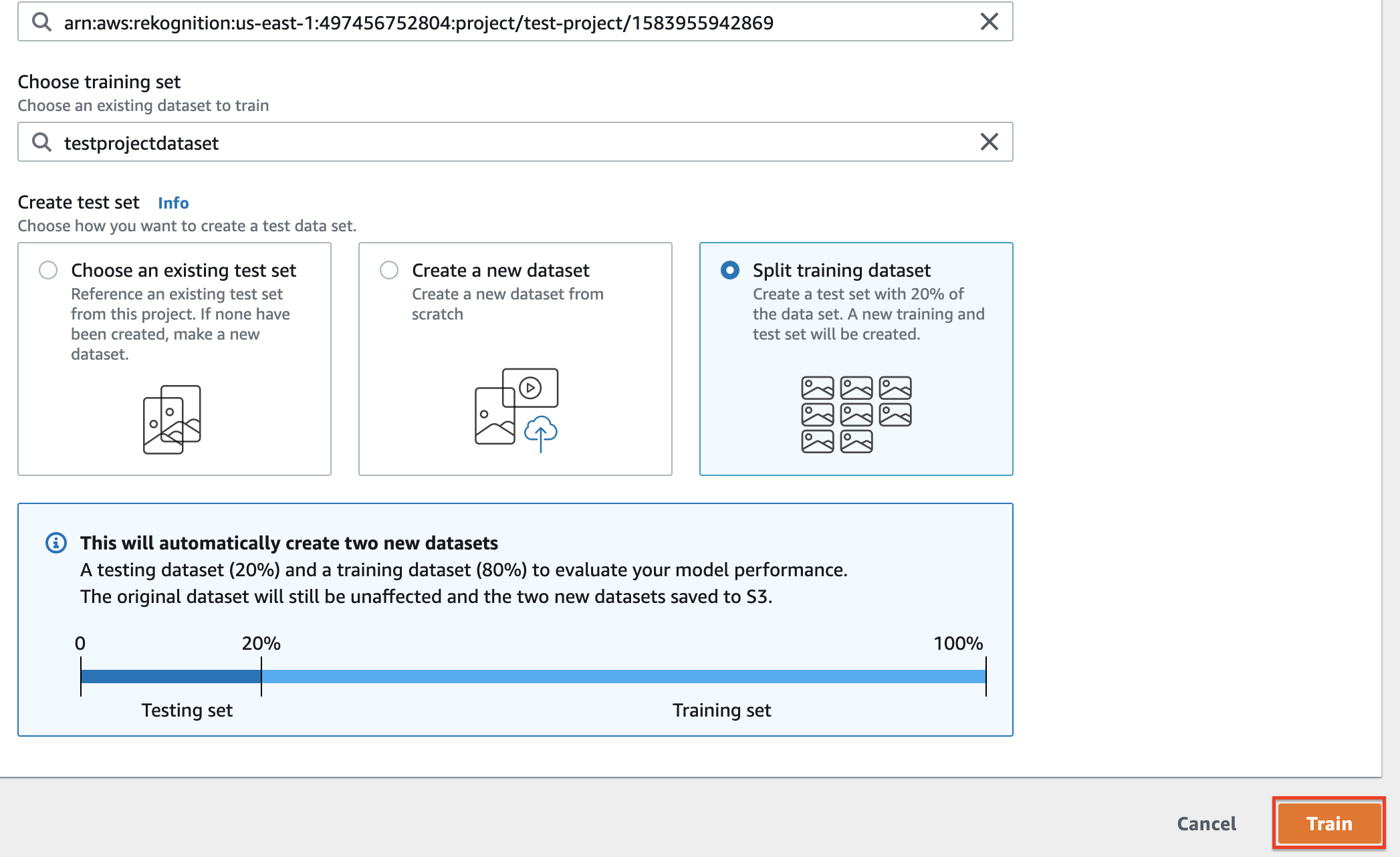Select Split training dataset radio button

(729, 270)
